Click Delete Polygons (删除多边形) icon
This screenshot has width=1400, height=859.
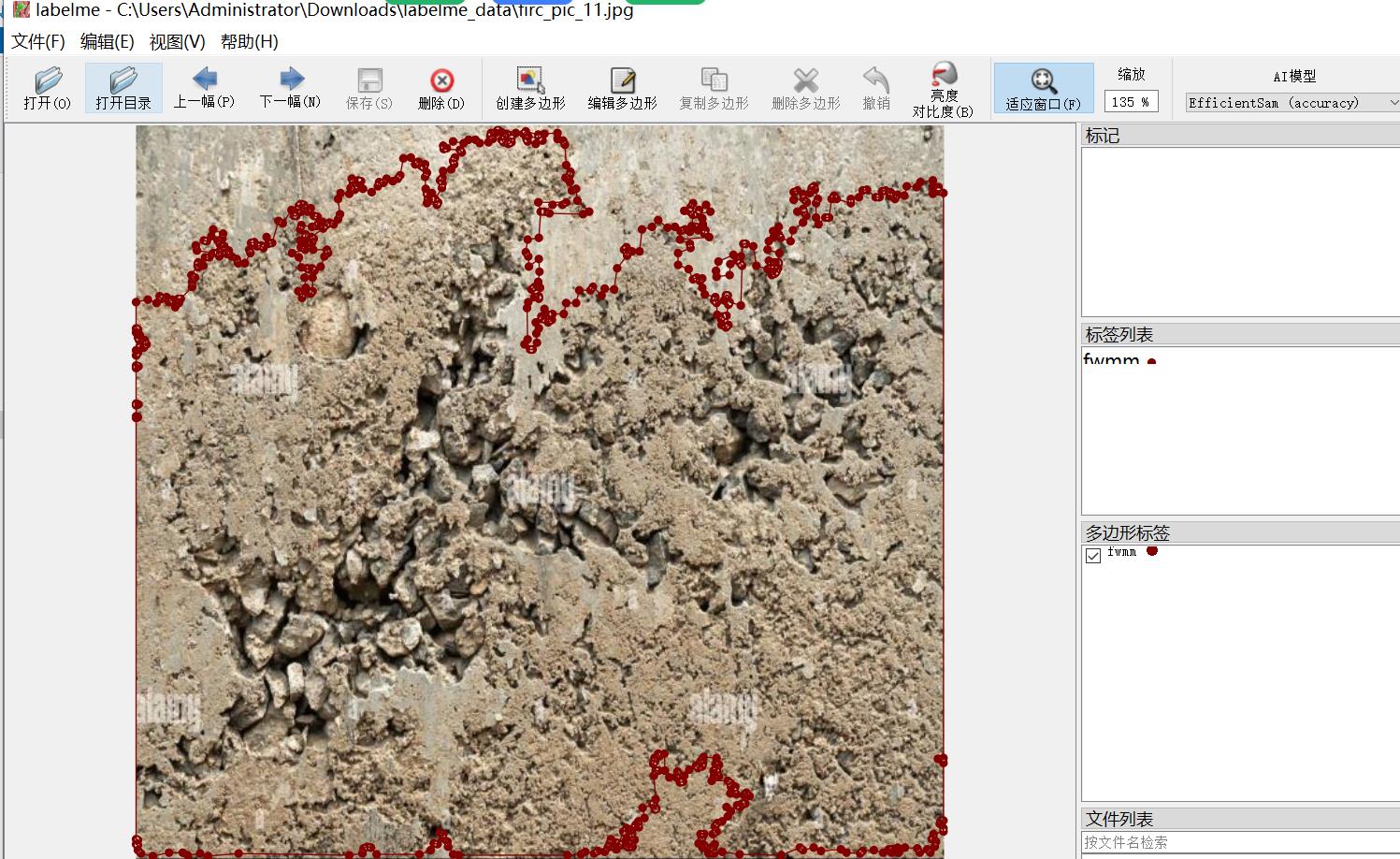point(805,89)
